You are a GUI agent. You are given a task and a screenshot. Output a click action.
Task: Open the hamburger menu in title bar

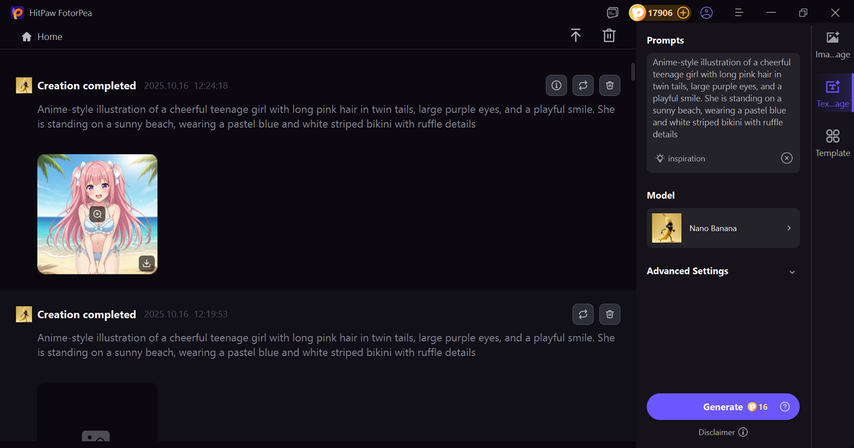pos(739,13)
